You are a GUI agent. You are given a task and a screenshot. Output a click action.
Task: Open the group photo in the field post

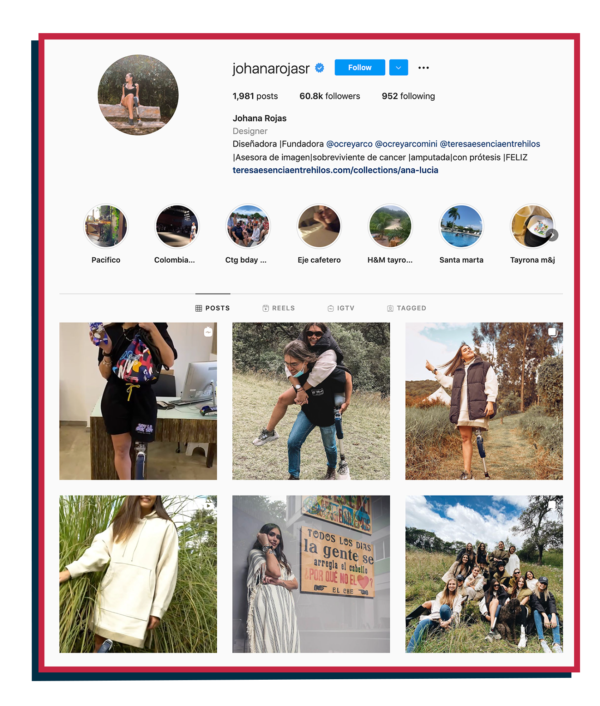pos(484,574)
